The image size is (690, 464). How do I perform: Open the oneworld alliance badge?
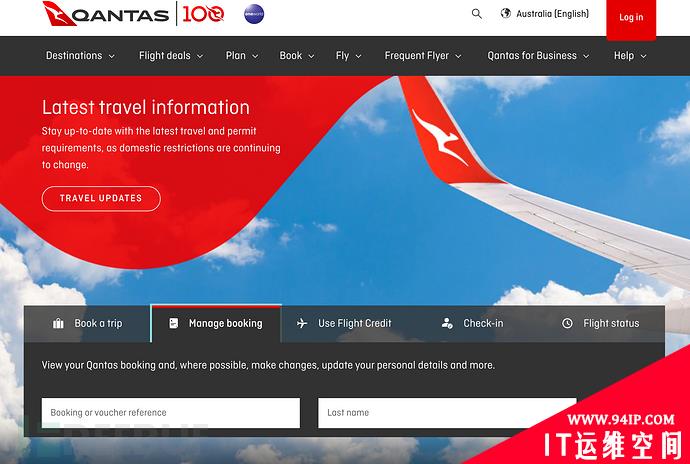click(x=254, y=14)
